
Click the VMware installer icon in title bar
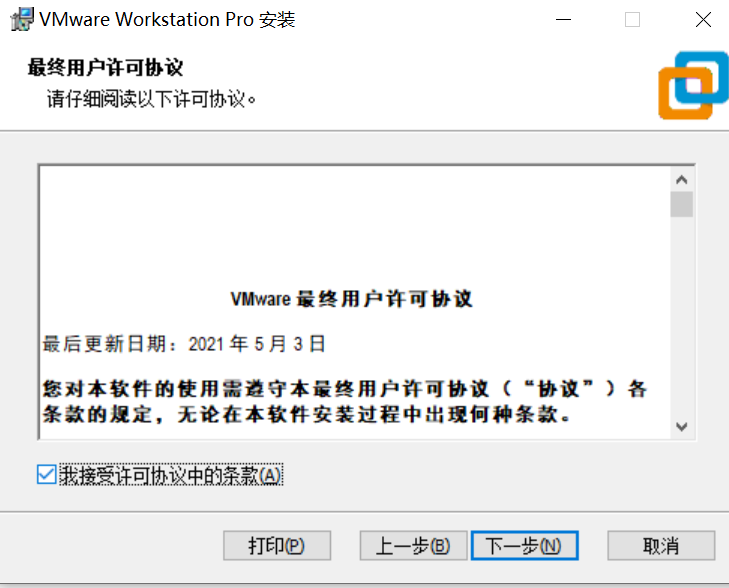[x=22, y=20]
